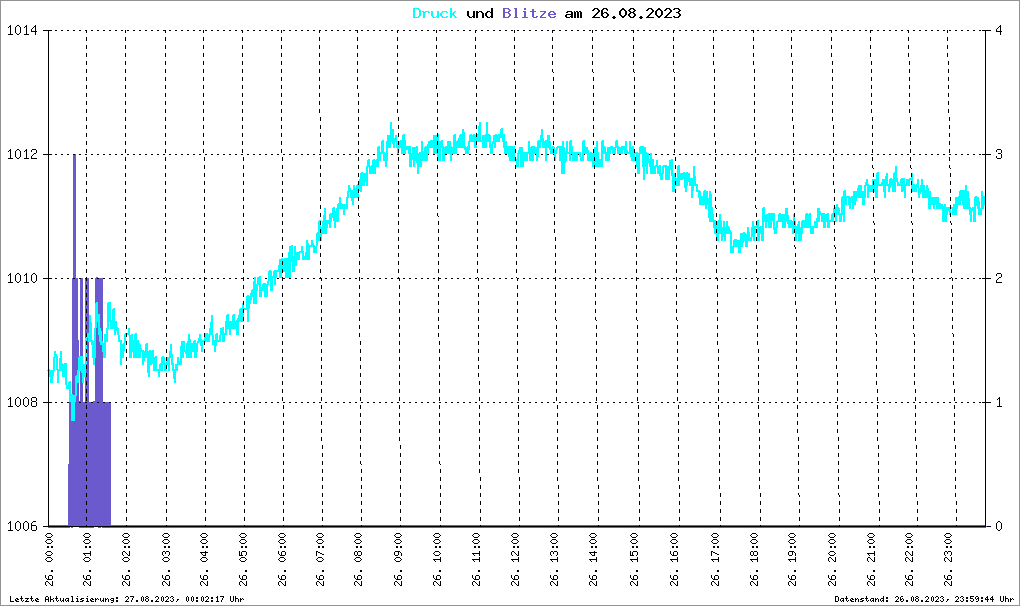
Task: Click the right axis value 4
Action: (999, 31)
